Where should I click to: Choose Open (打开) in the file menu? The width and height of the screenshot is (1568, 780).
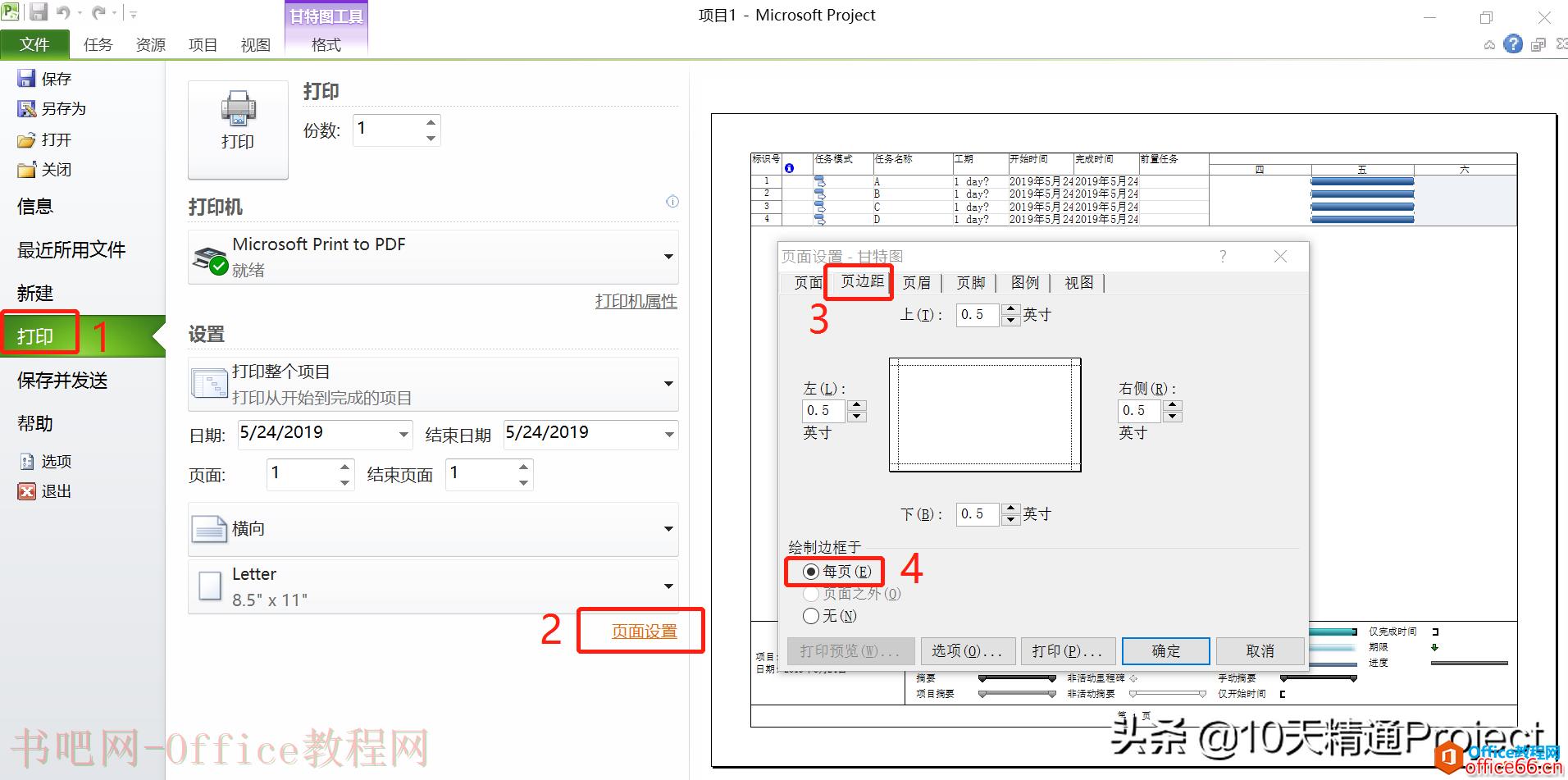[x=45, y=139]
